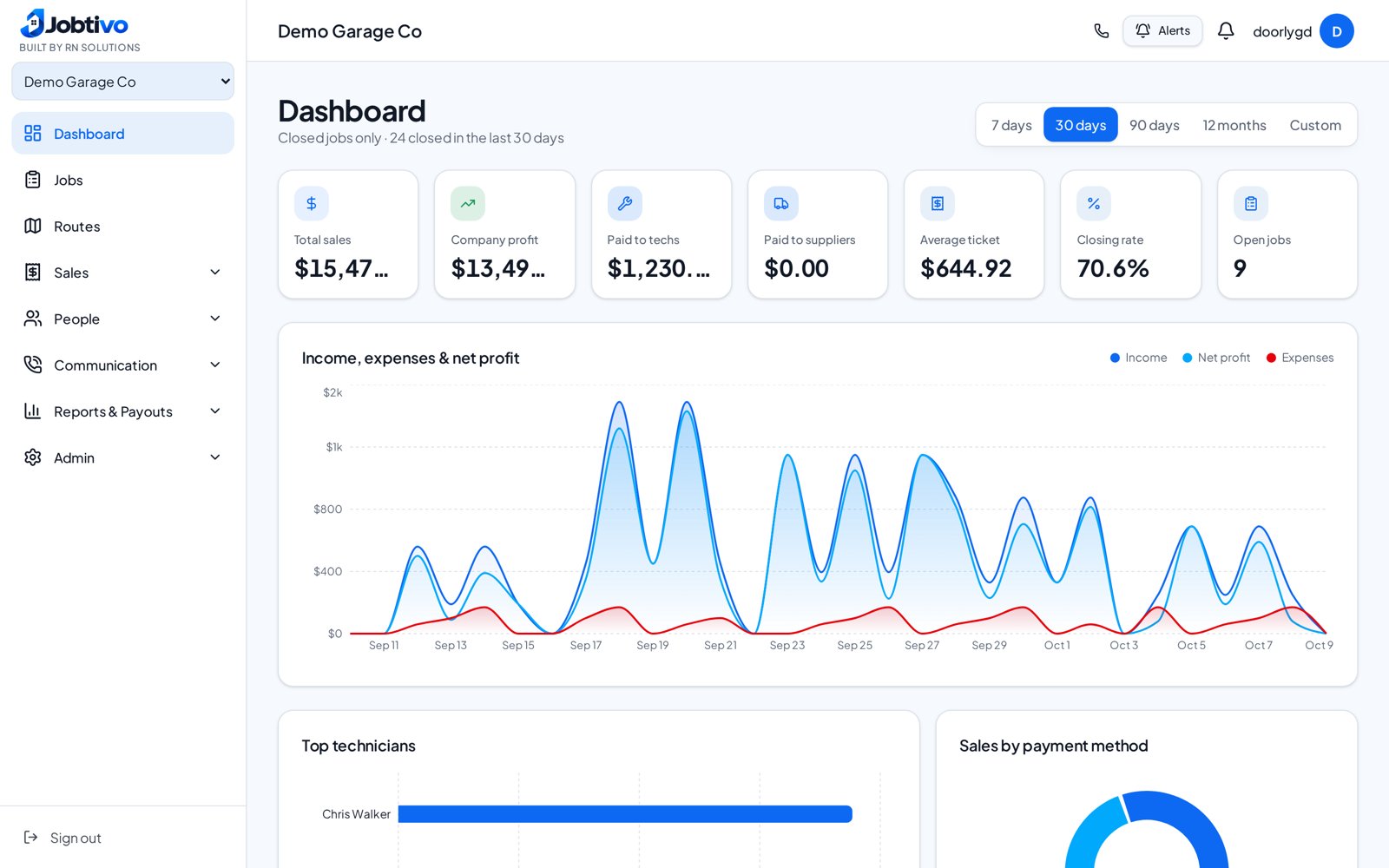This screenshot has height=868, width=1389.
Task: Click the doorlygd username
Action: (1282, 31)
